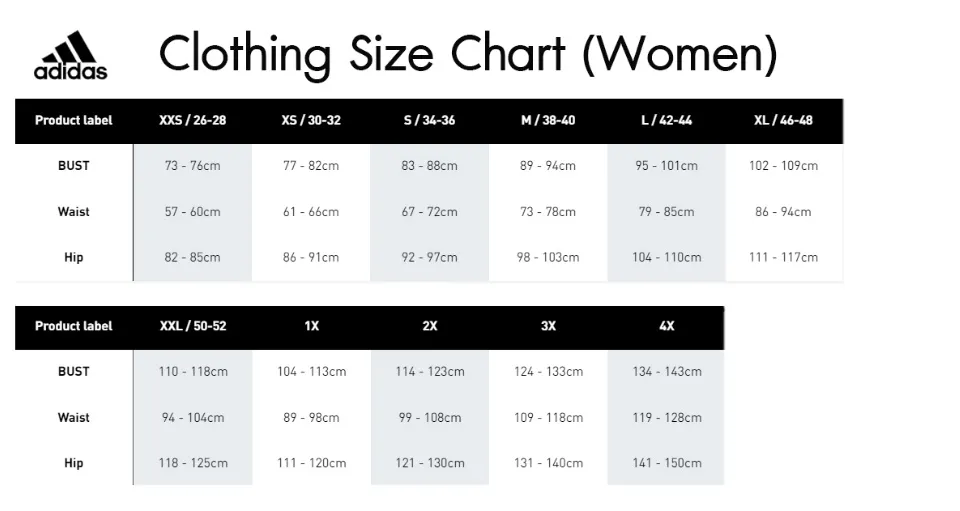Click the 4X size header
Image resolution: width=960 pixels, height=511 pixels.
[x=666, y=326]
